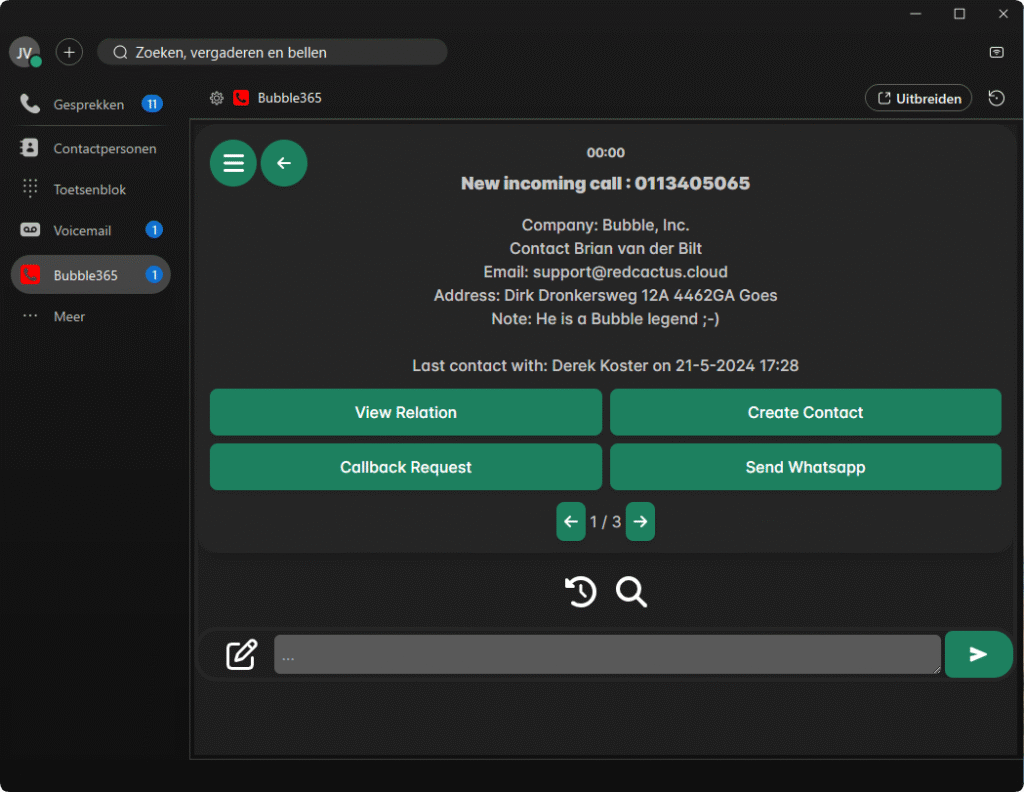Focus the message text input field

[x=607, y=654]
